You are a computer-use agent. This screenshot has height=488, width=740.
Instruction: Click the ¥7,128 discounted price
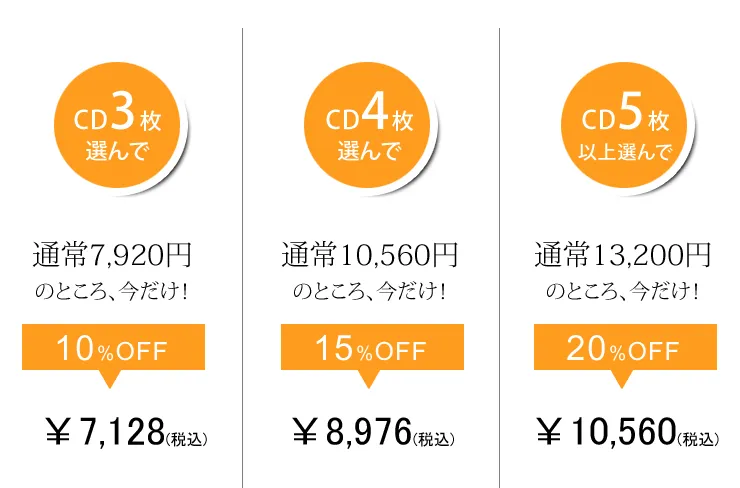(x=105, y=432)
